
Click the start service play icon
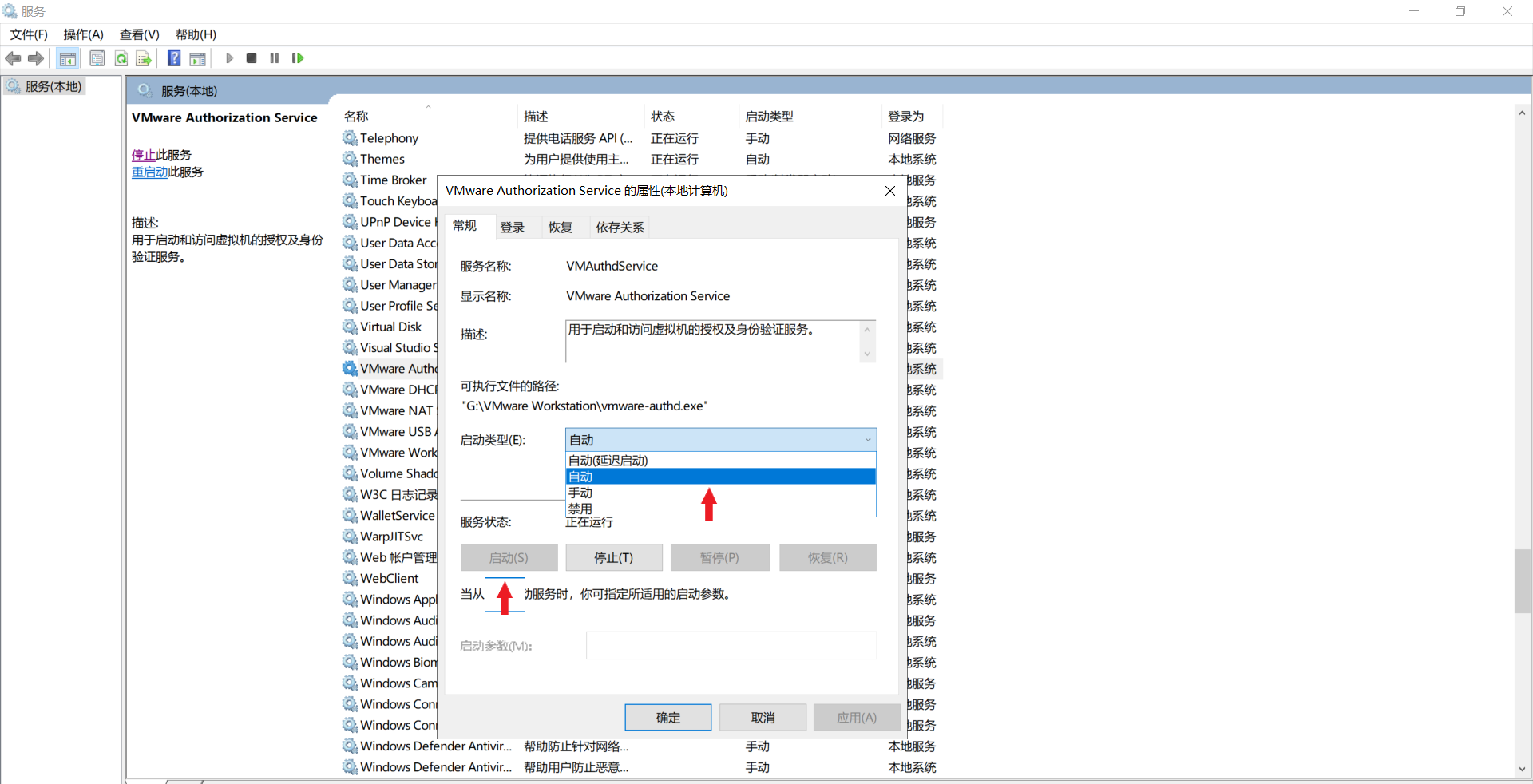tap(229, 58)
